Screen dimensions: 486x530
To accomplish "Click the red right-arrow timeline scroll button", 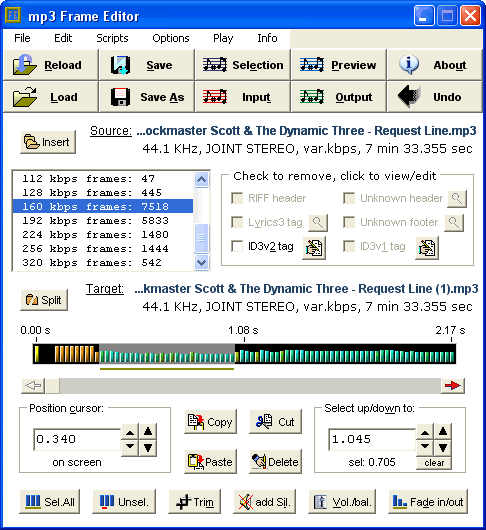I will (x=453, y=386).
